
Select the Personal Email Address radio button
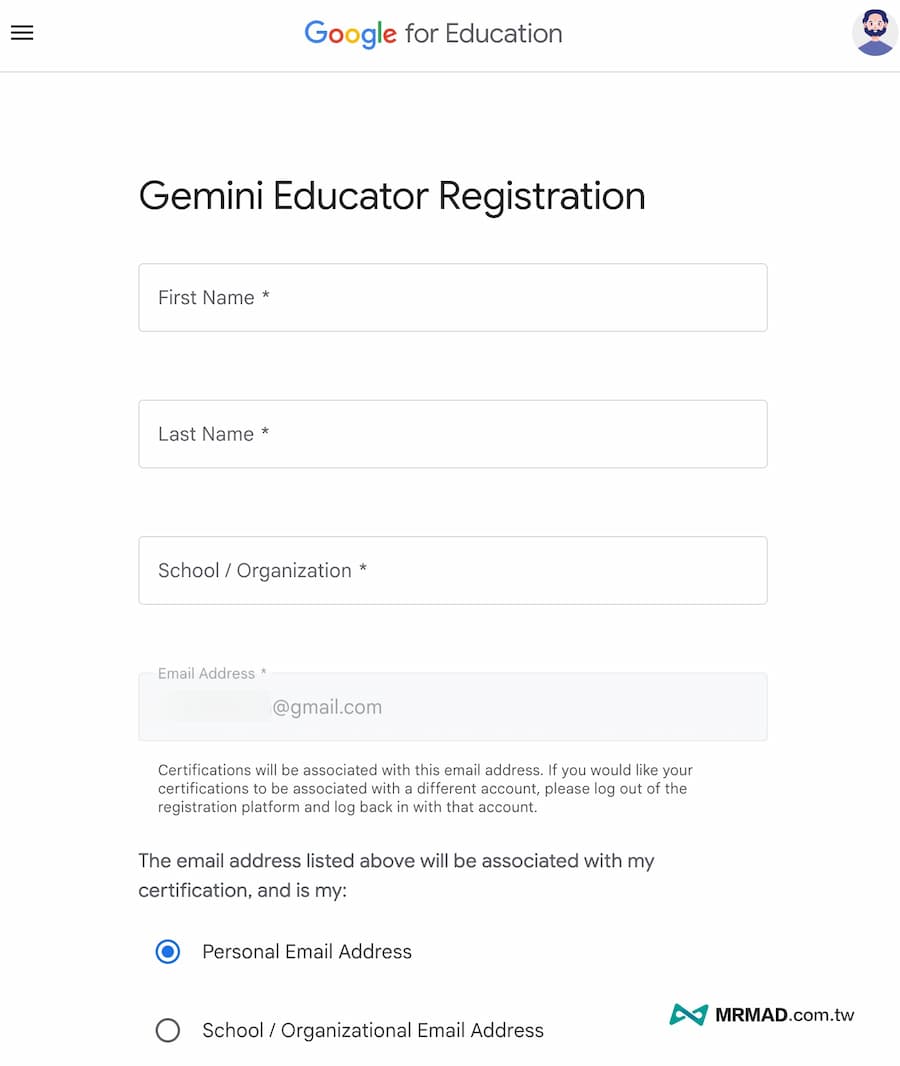(167, 951)
